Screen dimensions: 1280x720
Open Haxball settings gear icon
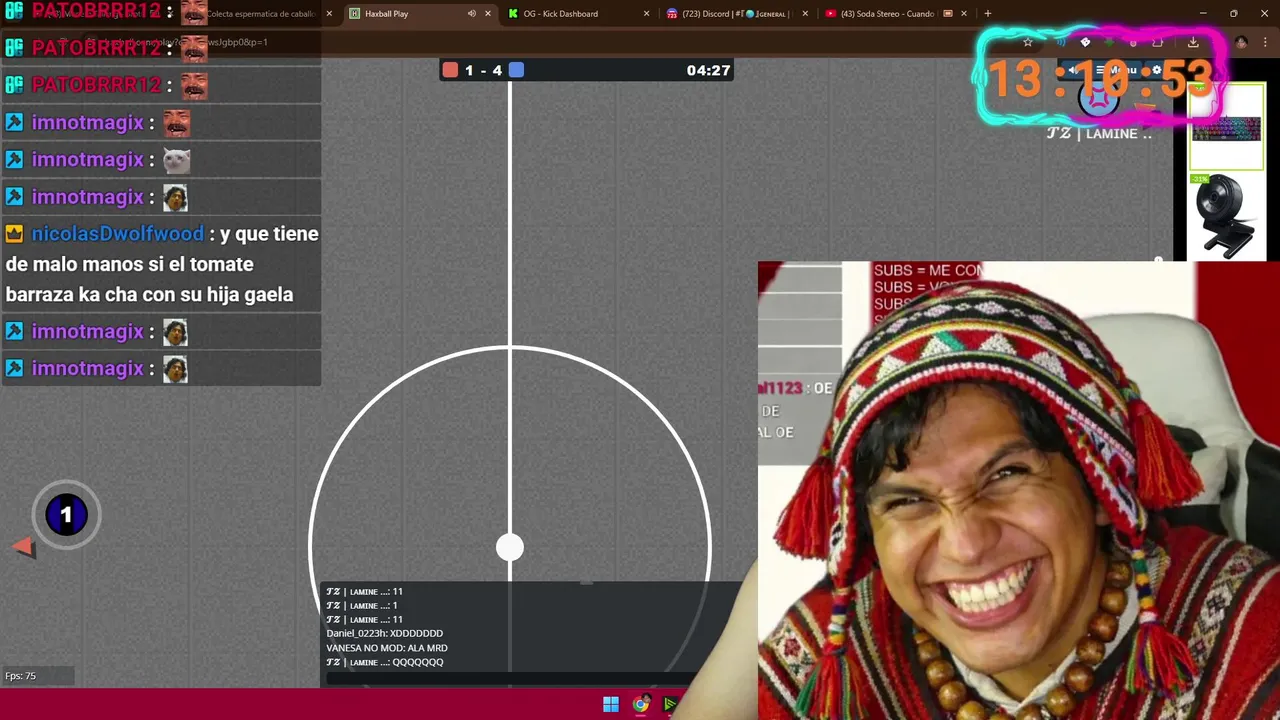[1157, 70]
